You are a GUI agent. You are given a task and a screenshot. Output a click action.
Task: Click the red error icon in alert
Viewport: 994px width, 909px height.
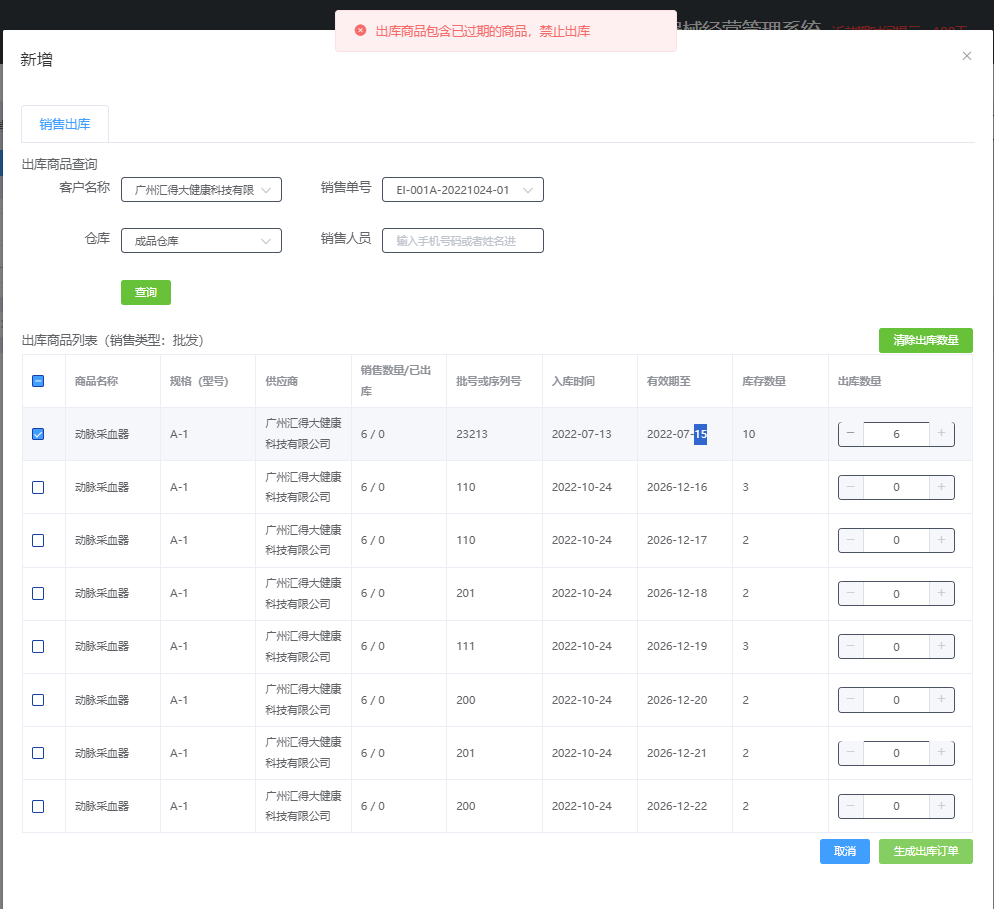click(x=361, y=31)
